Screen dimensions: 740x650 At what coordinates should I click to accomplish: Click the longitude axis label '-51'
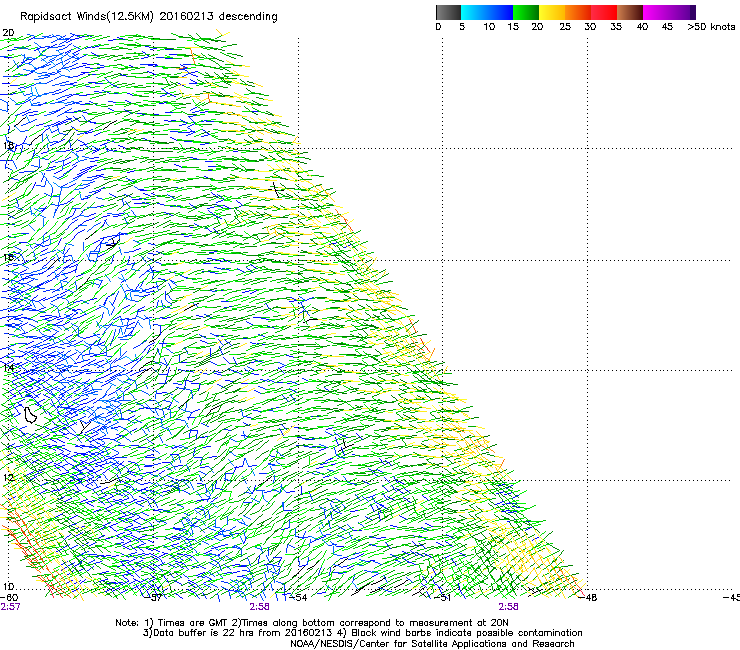point(443,598)
